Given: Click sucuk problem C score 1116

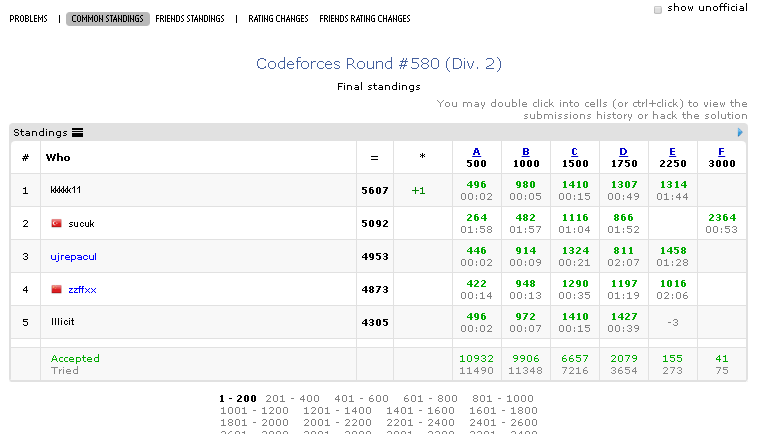Looking at the screenshot, I should pyautogui.click(x=575, y=218).
